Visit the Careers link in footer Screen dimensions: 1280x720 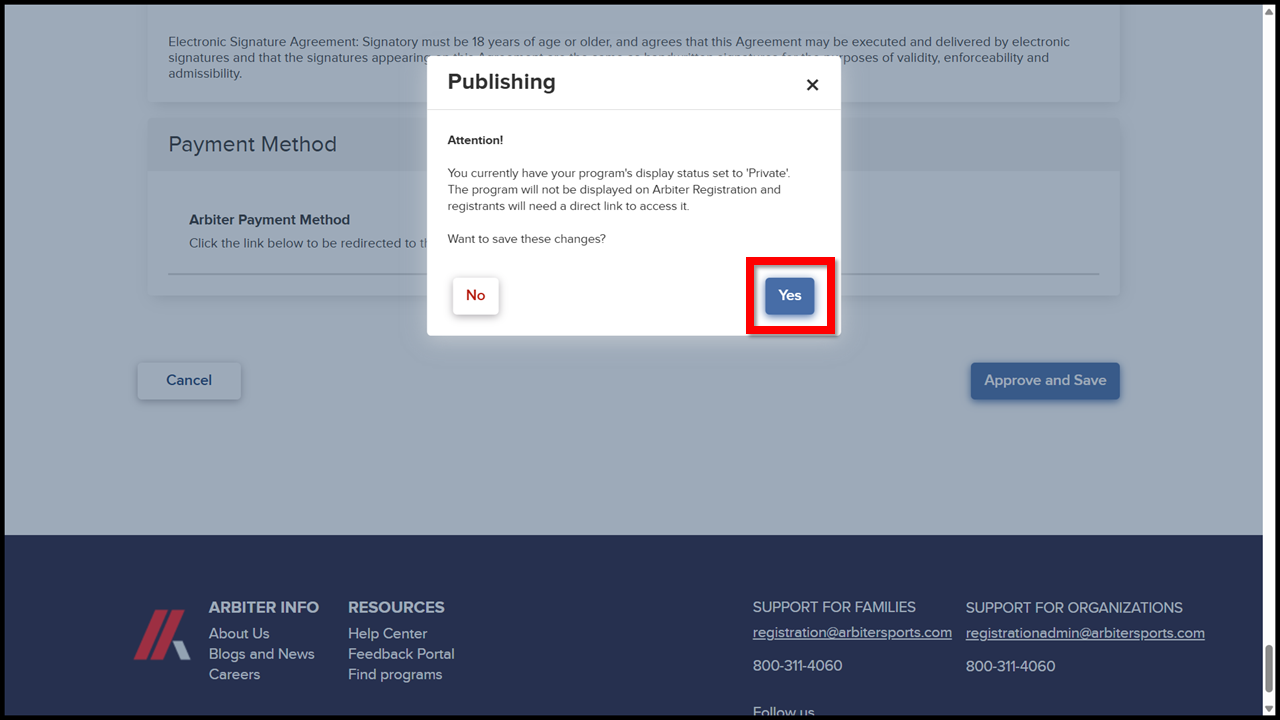pos(234,675)
